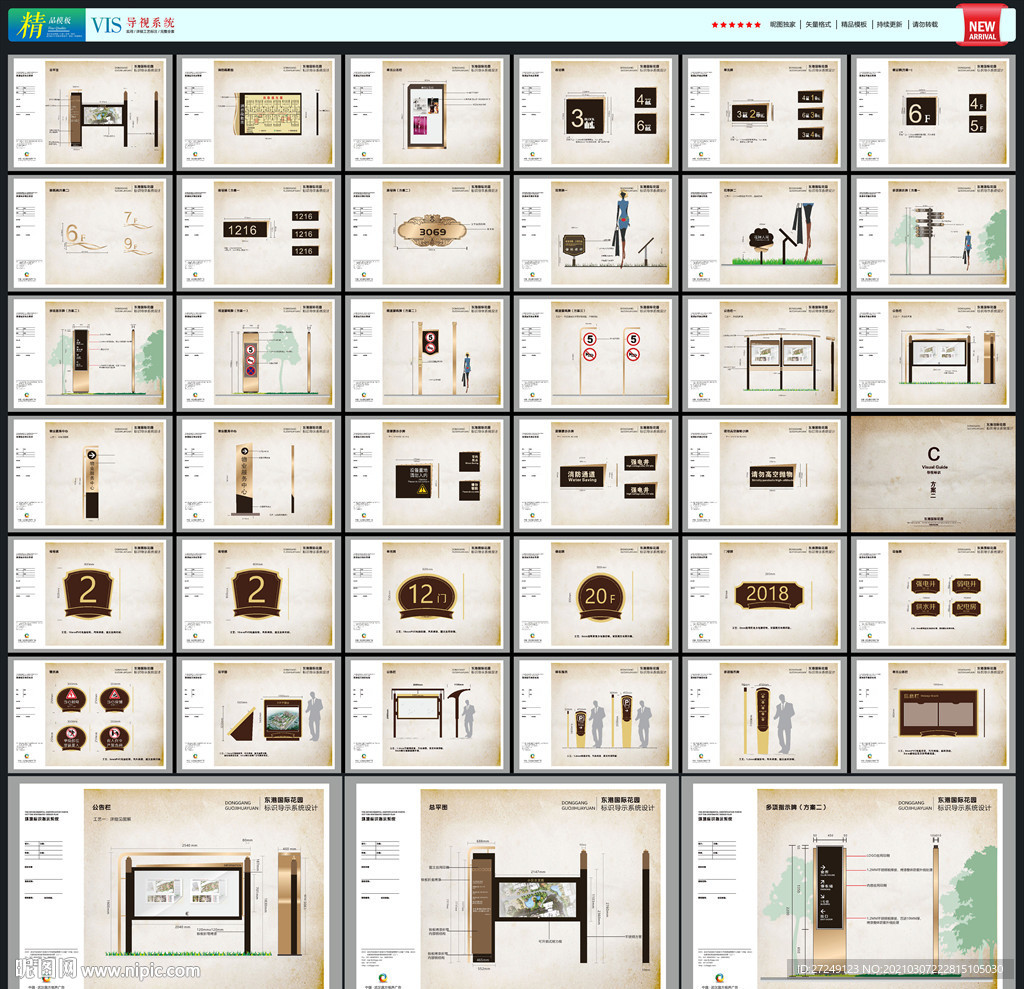The width and height of the screenshot is (1024, 989).
Task: Click the 昵图独家 header label
Action: (x=782, y=25)
